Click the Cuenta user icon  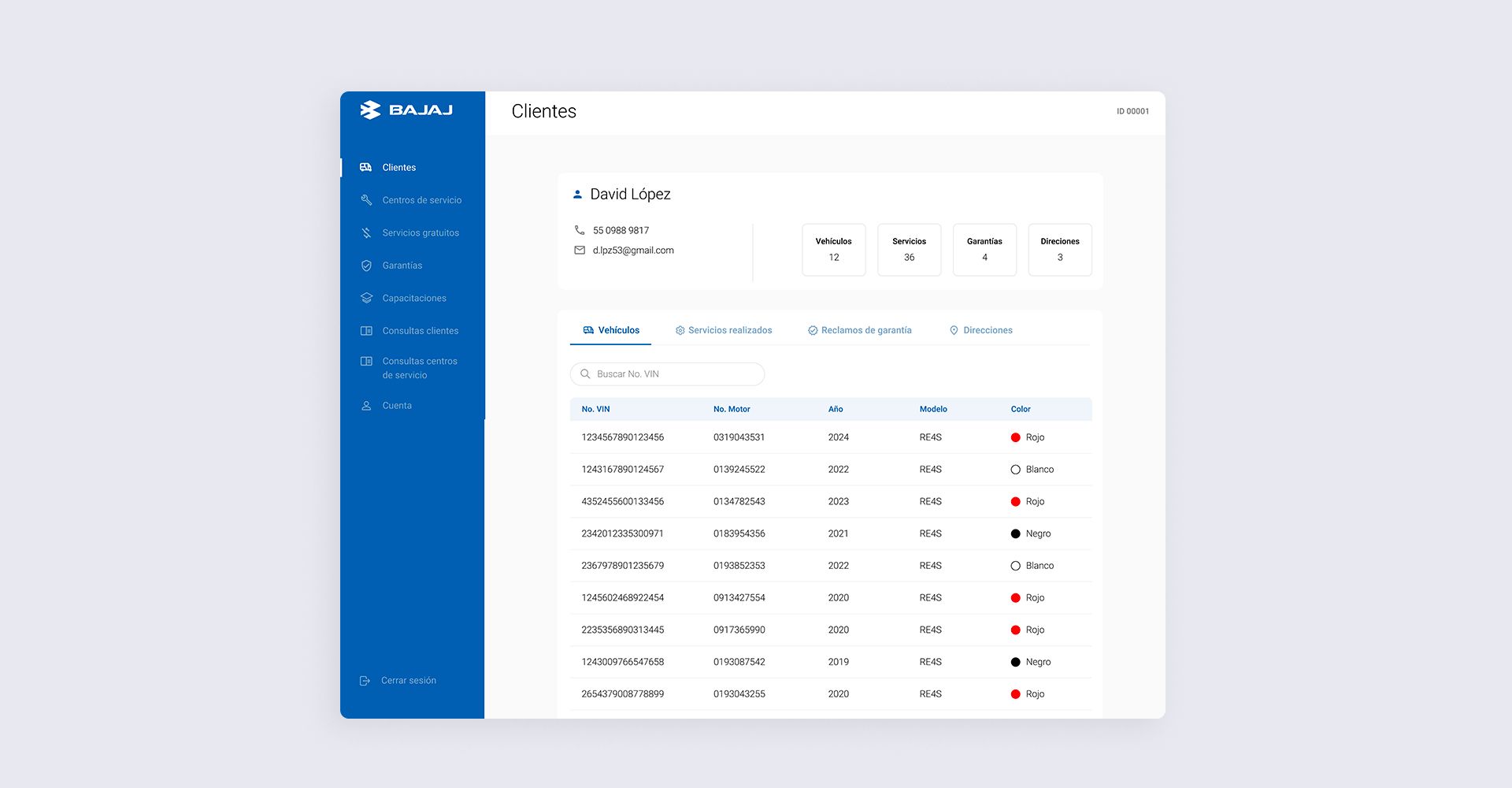[x=366, y=406]
